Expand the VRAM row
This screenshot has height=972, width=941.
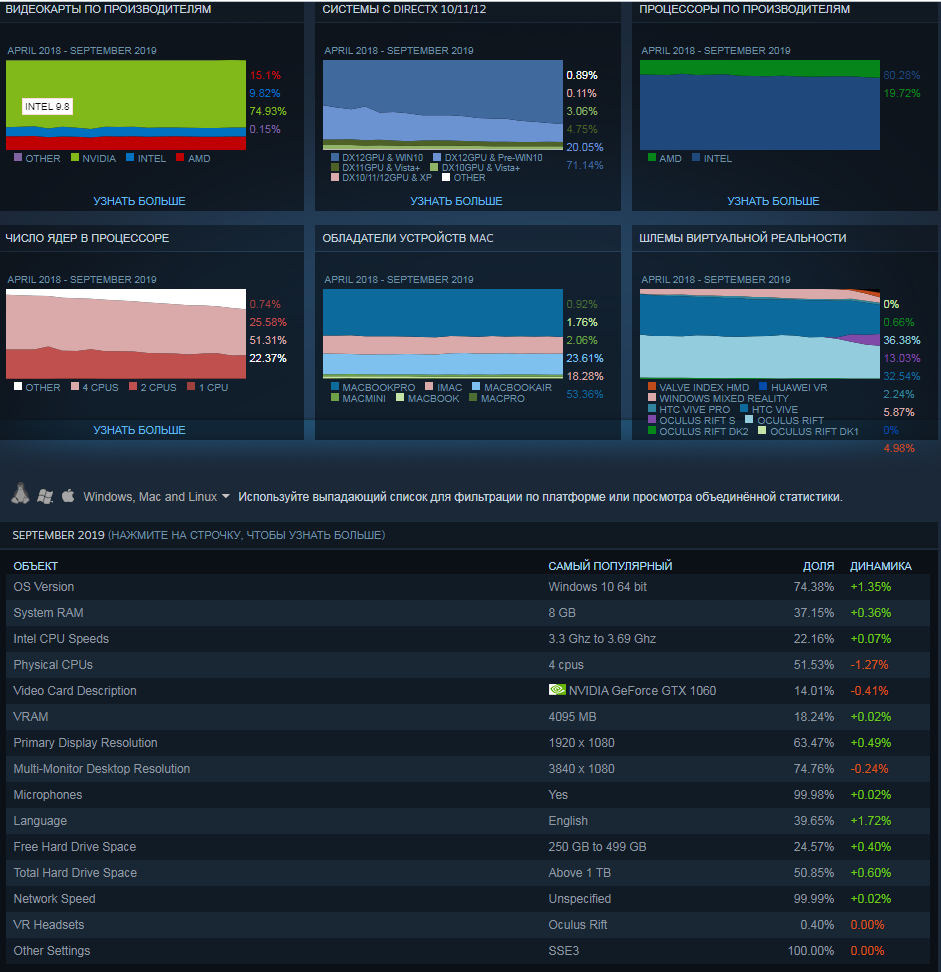point(468,717)
